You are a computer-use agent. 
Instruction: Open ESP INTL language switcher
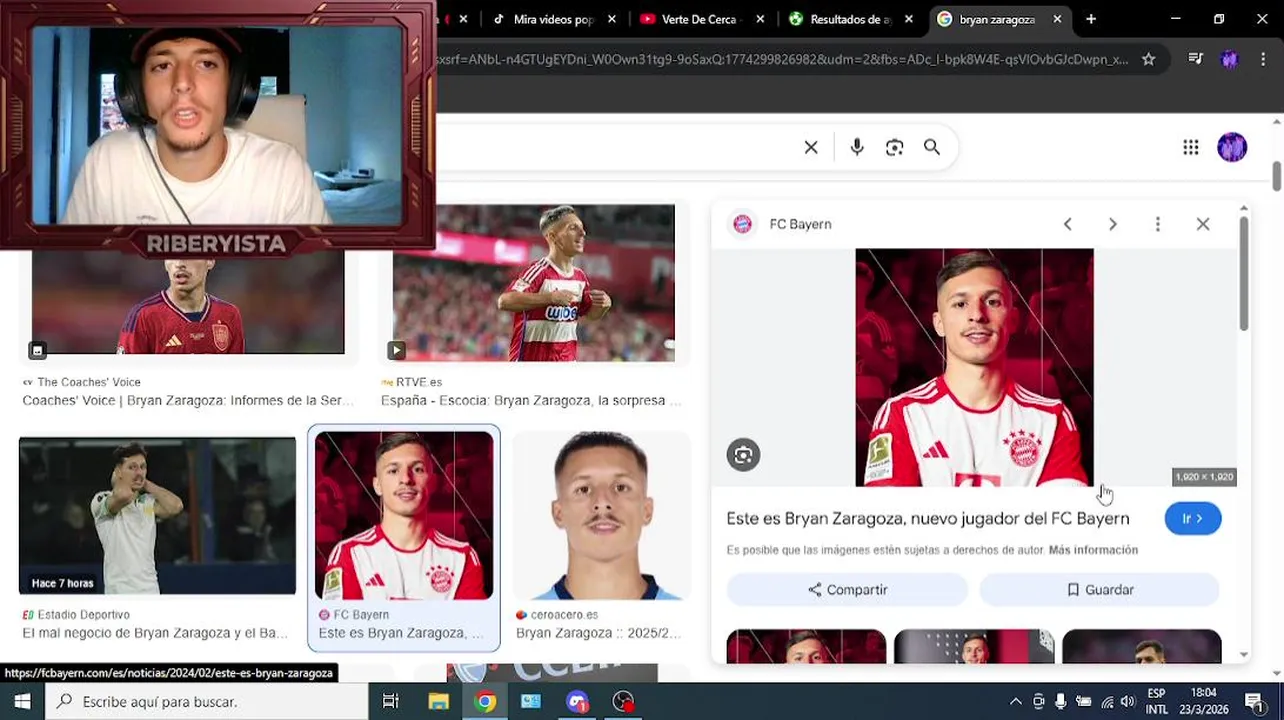pyautogui.click(x=1156, y=702)
